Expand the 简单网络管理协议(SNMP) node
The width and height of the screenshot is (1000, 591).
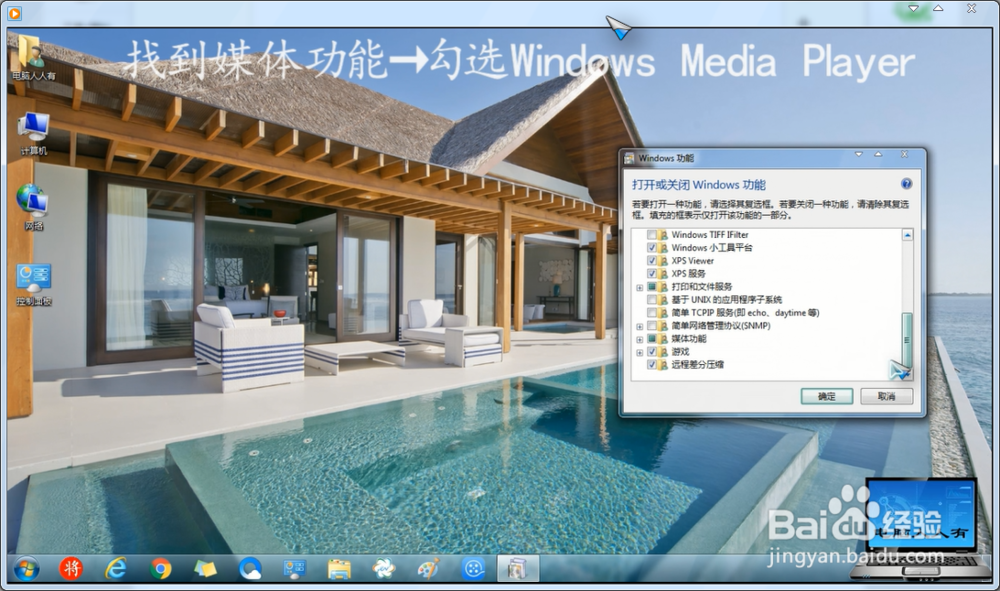pyautogui.click(x=640, y=326)
